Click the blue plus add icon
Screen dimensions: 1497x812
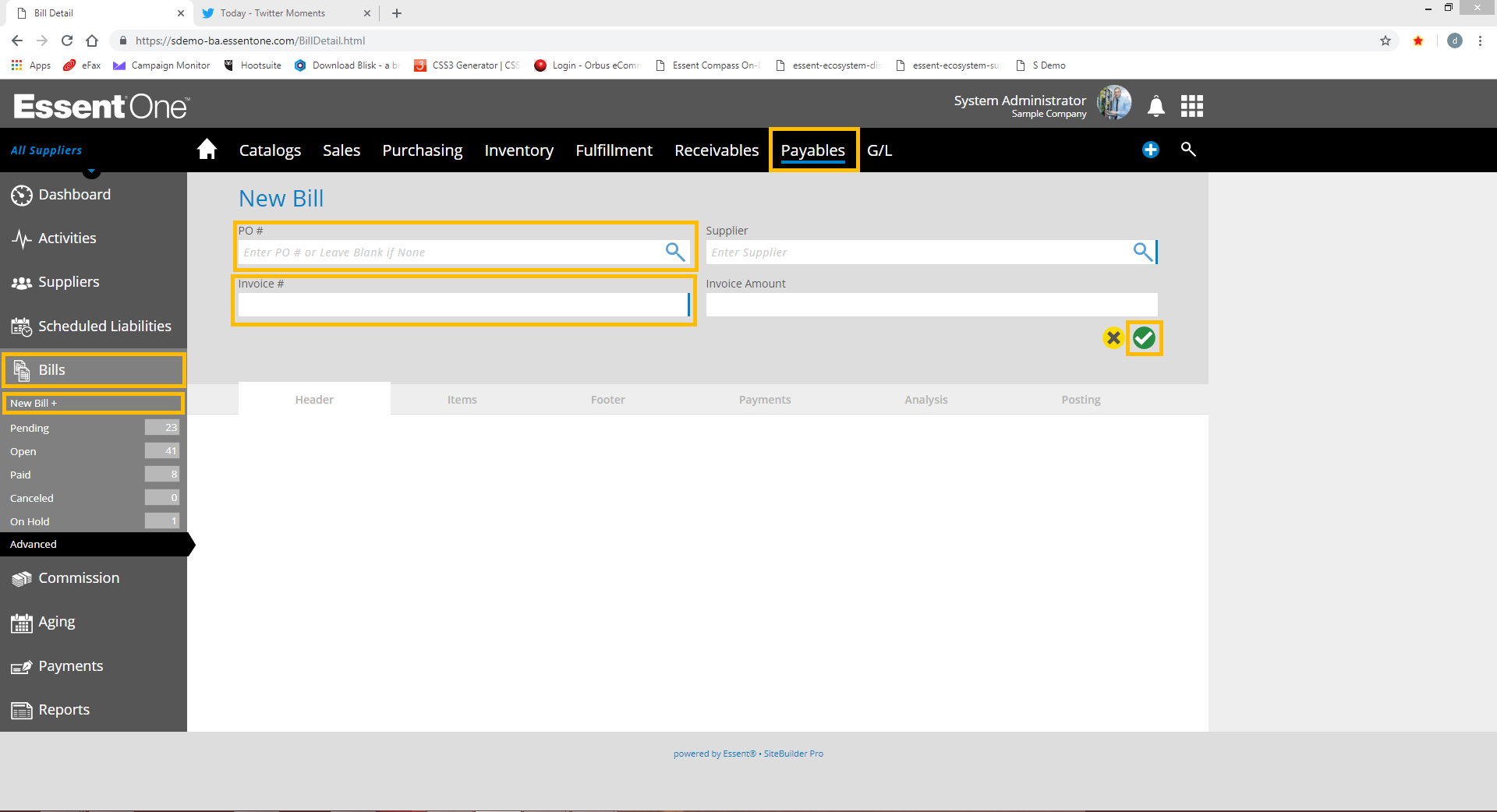pyautogui.click(x=1151, y=150)
